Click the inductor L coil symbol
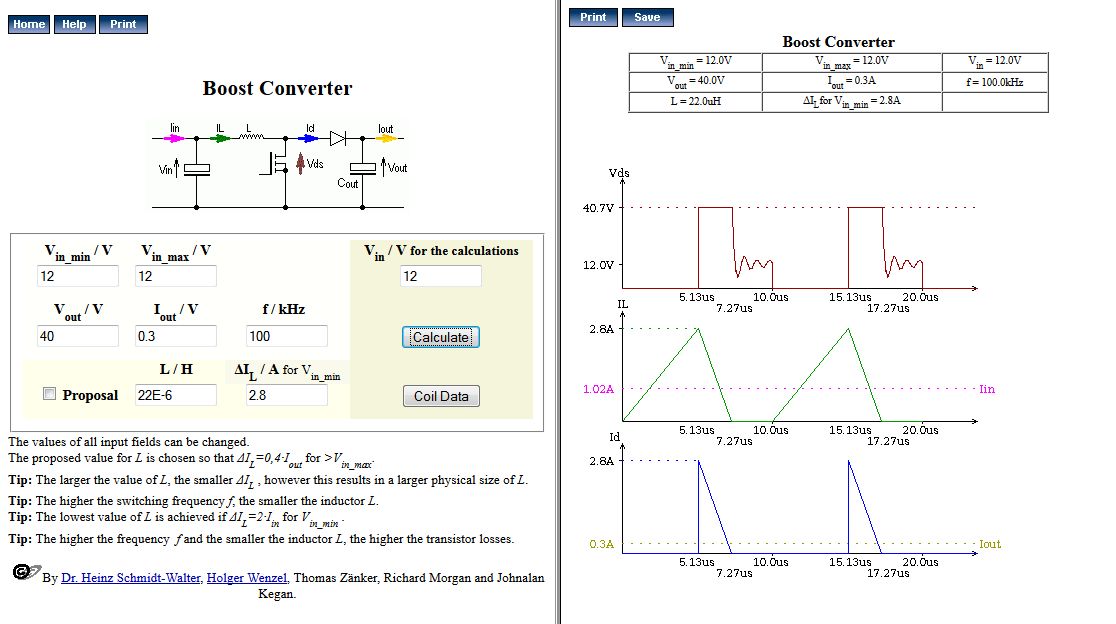1116x624 pixels. coord(251,136)
